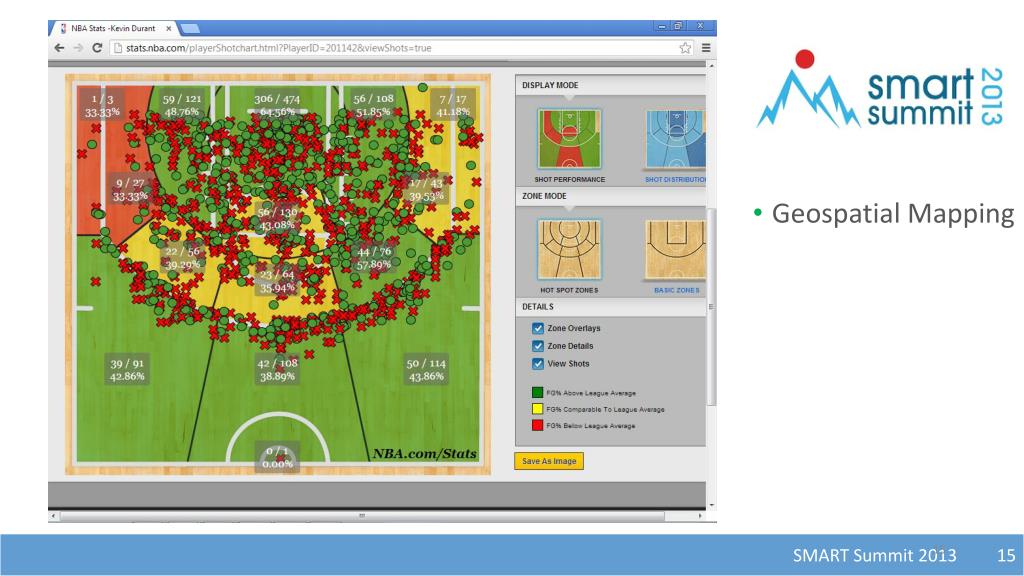Click the SHOT DISTRIBUTION label link

[x=675, y=180]
